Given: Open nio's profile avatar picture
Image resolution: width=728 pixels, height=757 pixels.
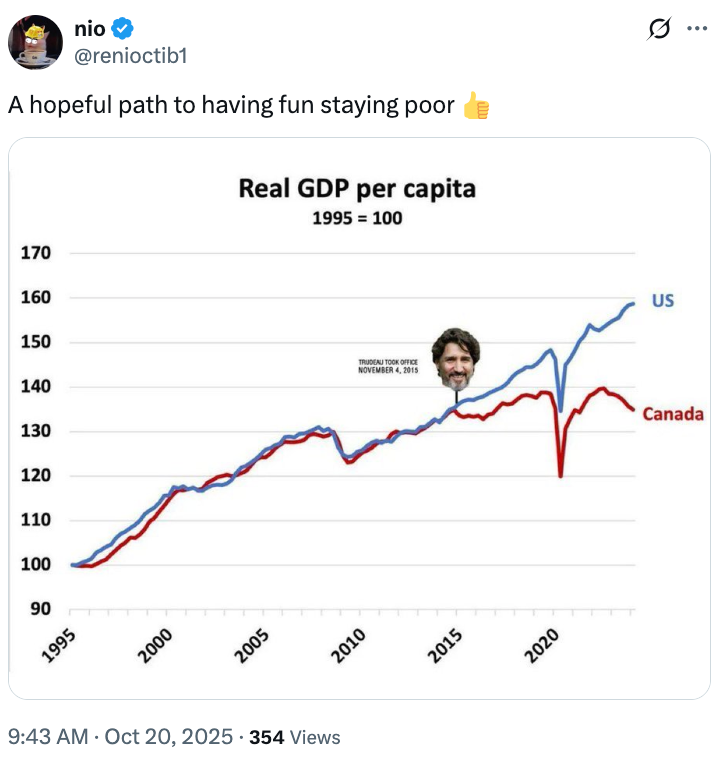Looking at the screenshot, I should (34, 42).
